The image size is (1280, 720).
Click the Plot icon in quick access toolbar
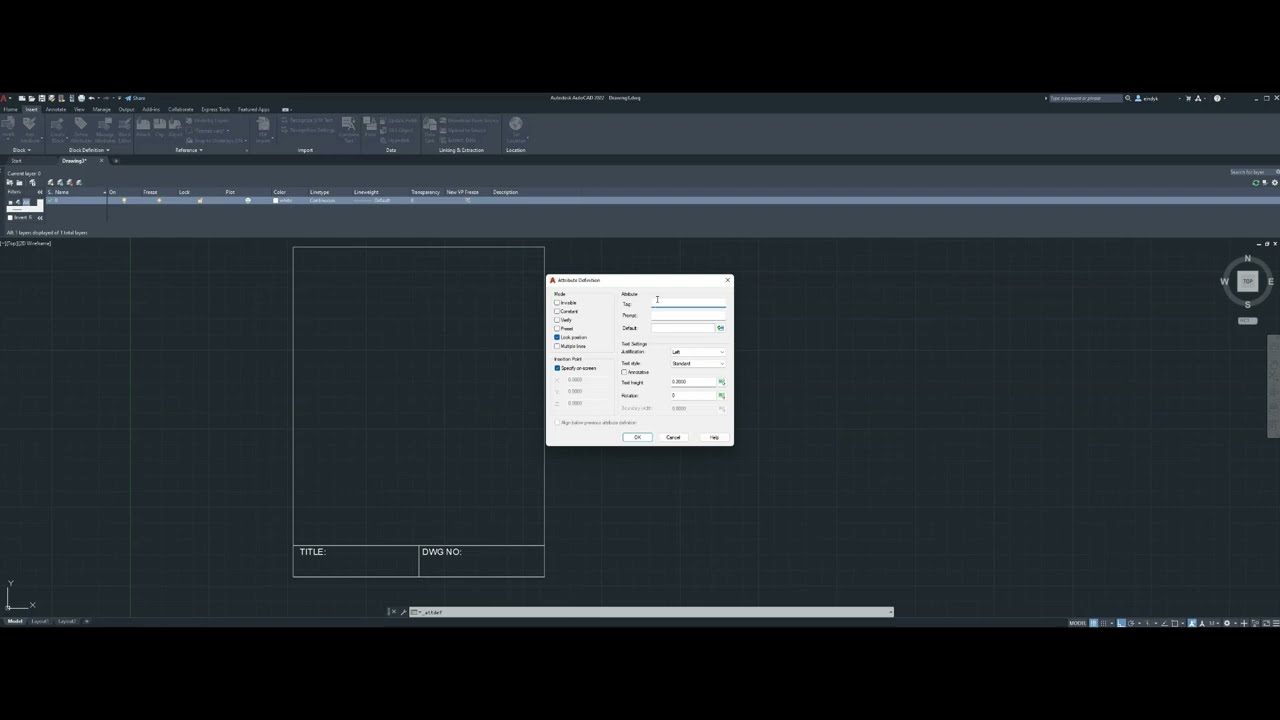(x=82, y=98)
